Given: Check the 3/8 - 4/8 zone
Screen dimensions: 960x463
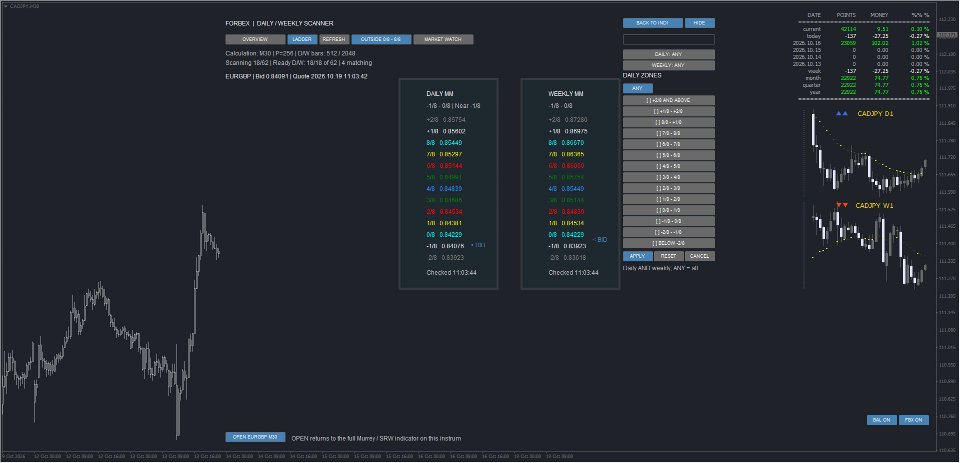Looking at the screenshot, I should pyautogui.click(x=669, y=177).
